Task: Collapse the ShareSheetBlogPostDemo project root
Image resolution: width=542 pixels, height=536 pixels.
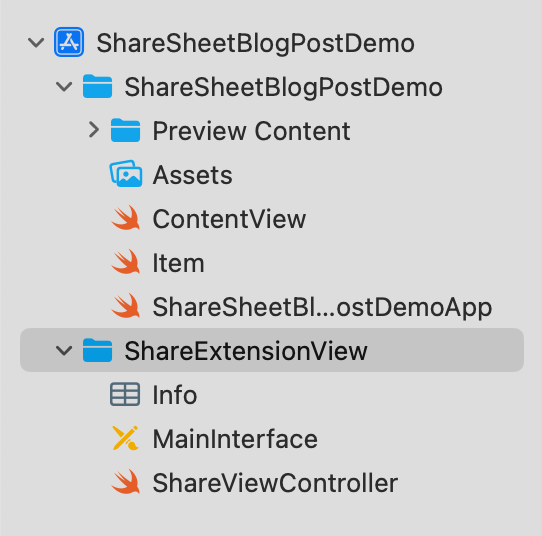Action: click(36, 43)
